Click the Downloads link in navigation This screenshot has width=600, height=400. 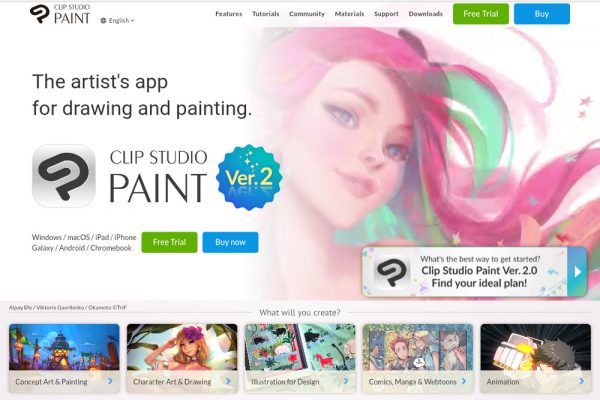[x=426, y=14]
